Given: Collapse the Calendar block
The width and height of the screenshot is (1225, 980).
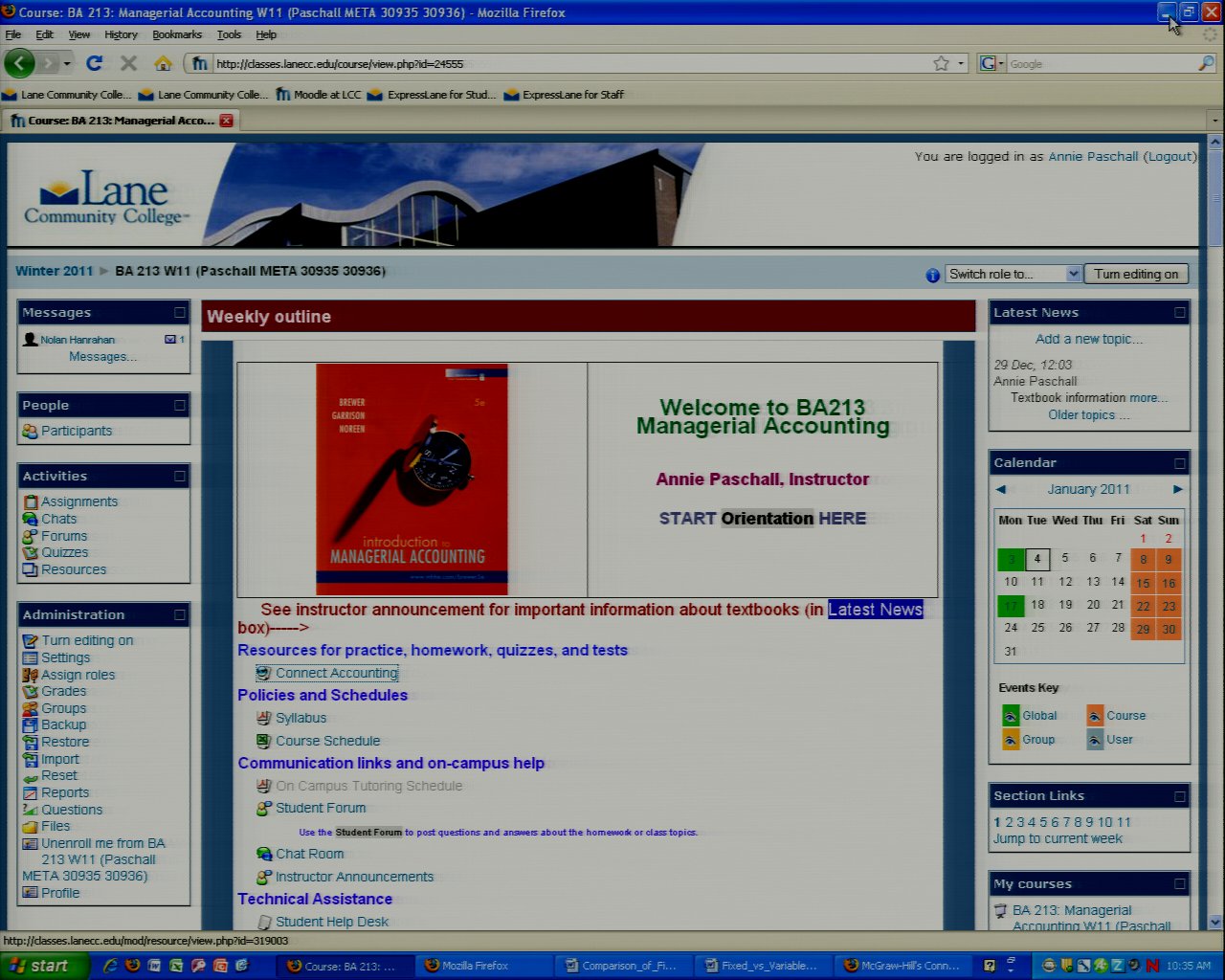Looking at the screenshot, I should point(1179,463).
